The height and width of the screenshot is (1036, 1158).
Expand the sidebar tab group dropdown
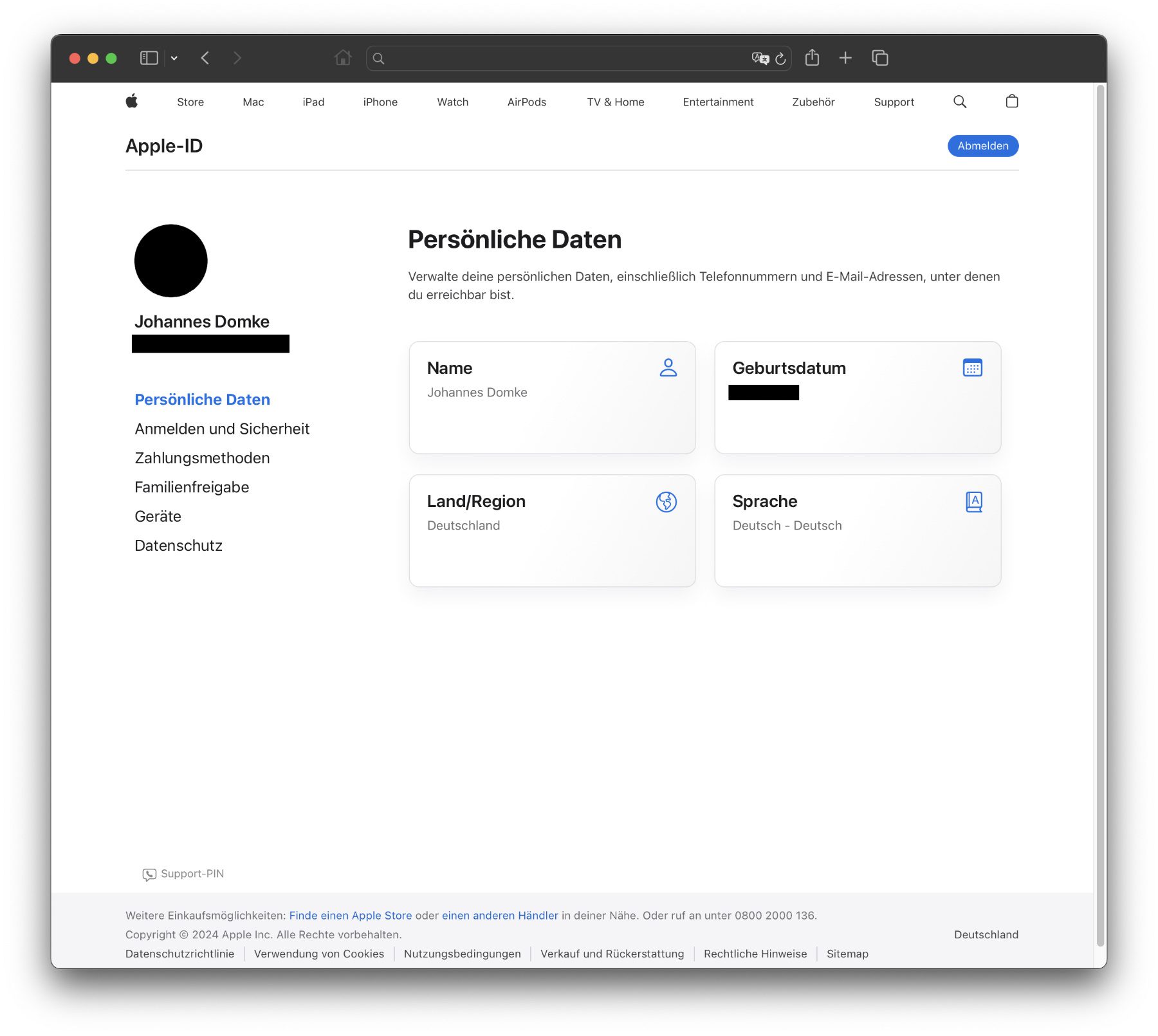174,58
